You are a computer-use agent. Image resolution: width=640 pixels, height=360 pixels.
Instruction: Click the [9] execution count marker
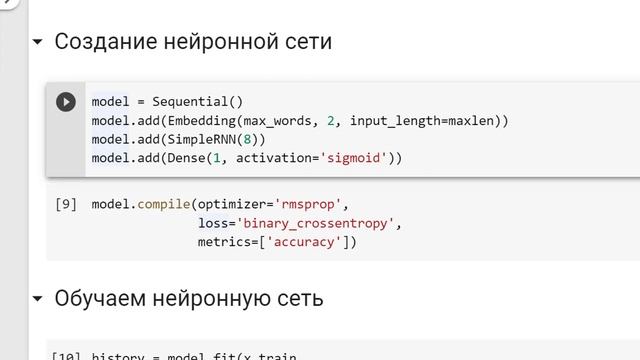(x=66, y=204)
